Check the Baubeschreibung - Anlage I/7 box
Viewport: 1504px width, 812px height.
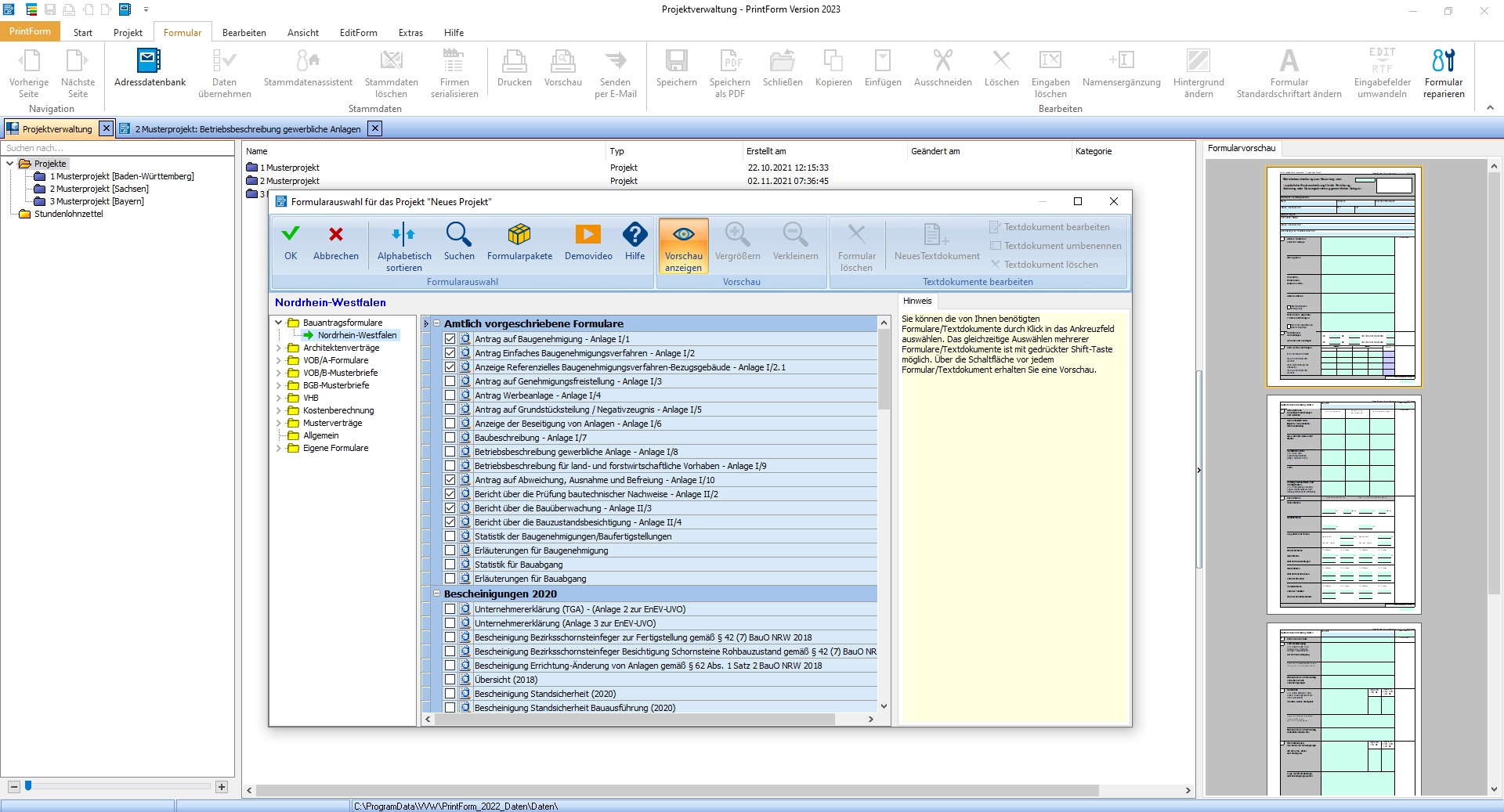point(450,438)
